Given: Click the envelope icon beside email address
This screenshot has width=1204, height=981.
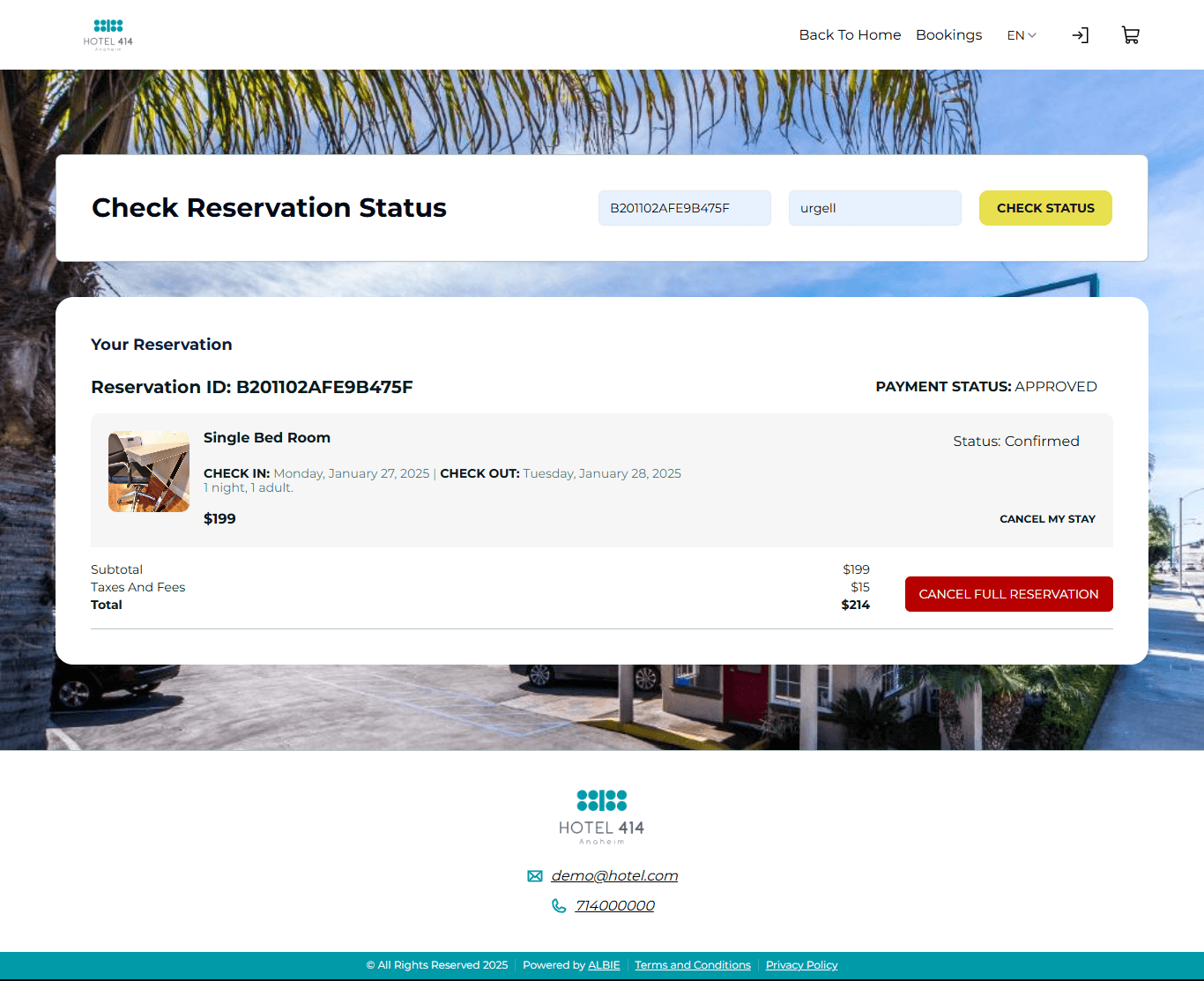Looking at the screenshot, I should click(535, 876).
